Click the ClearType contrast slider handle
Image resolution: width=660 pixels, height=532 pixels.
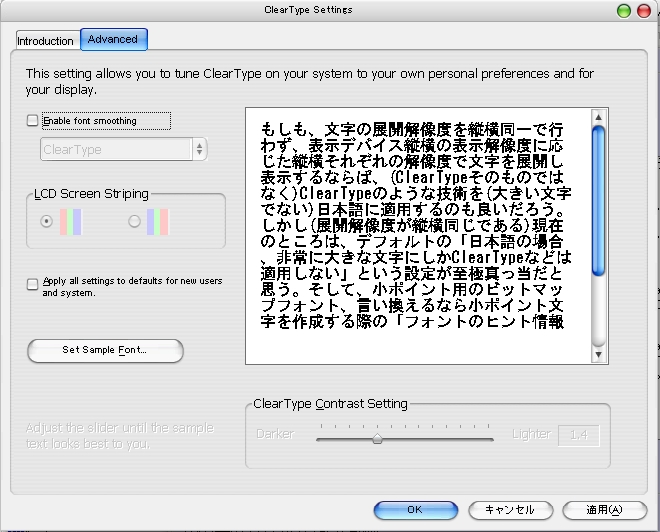click(x=377, y=437)
